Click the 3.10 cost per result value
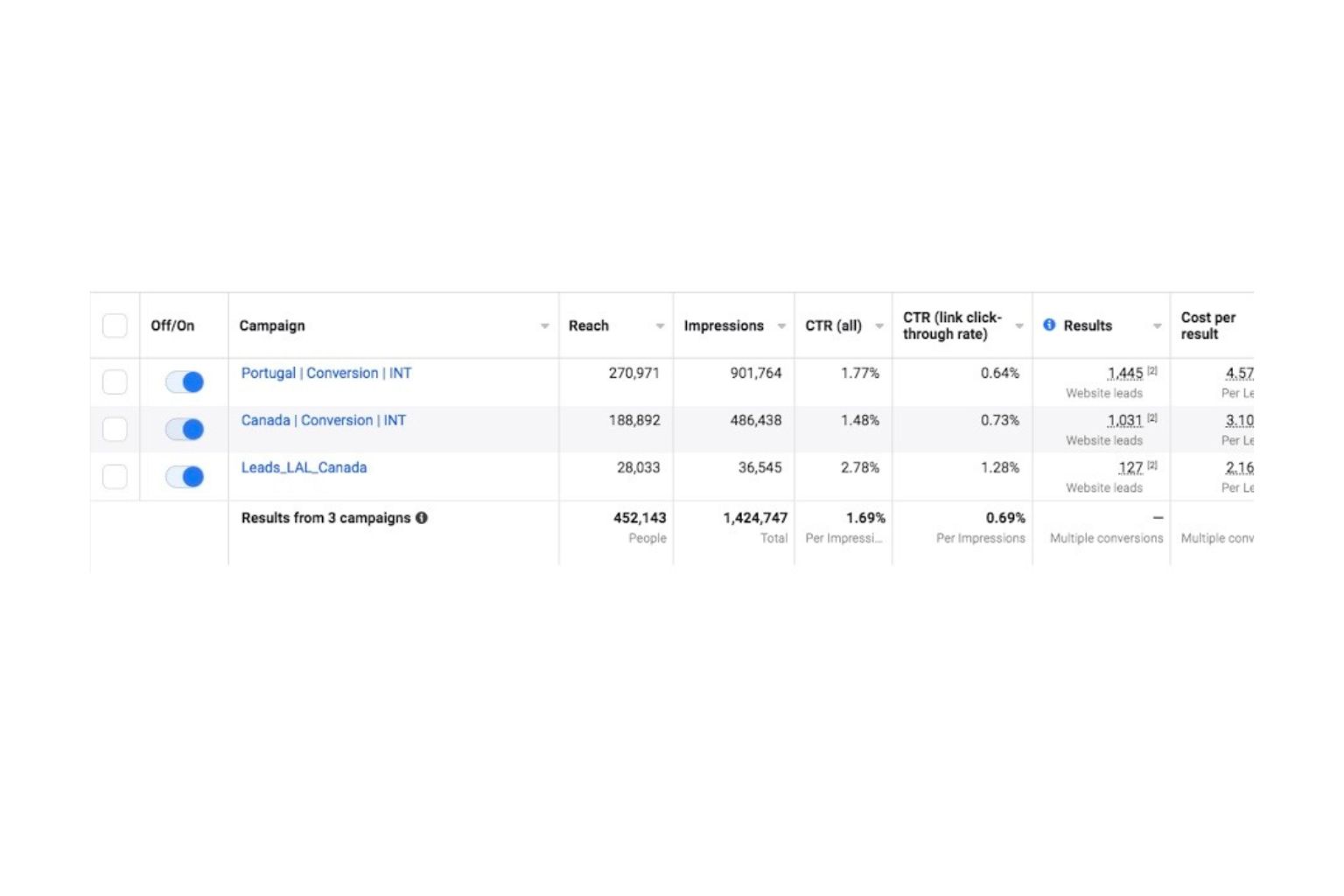This screenshot has height=896, width=1344. (1240, 421)
